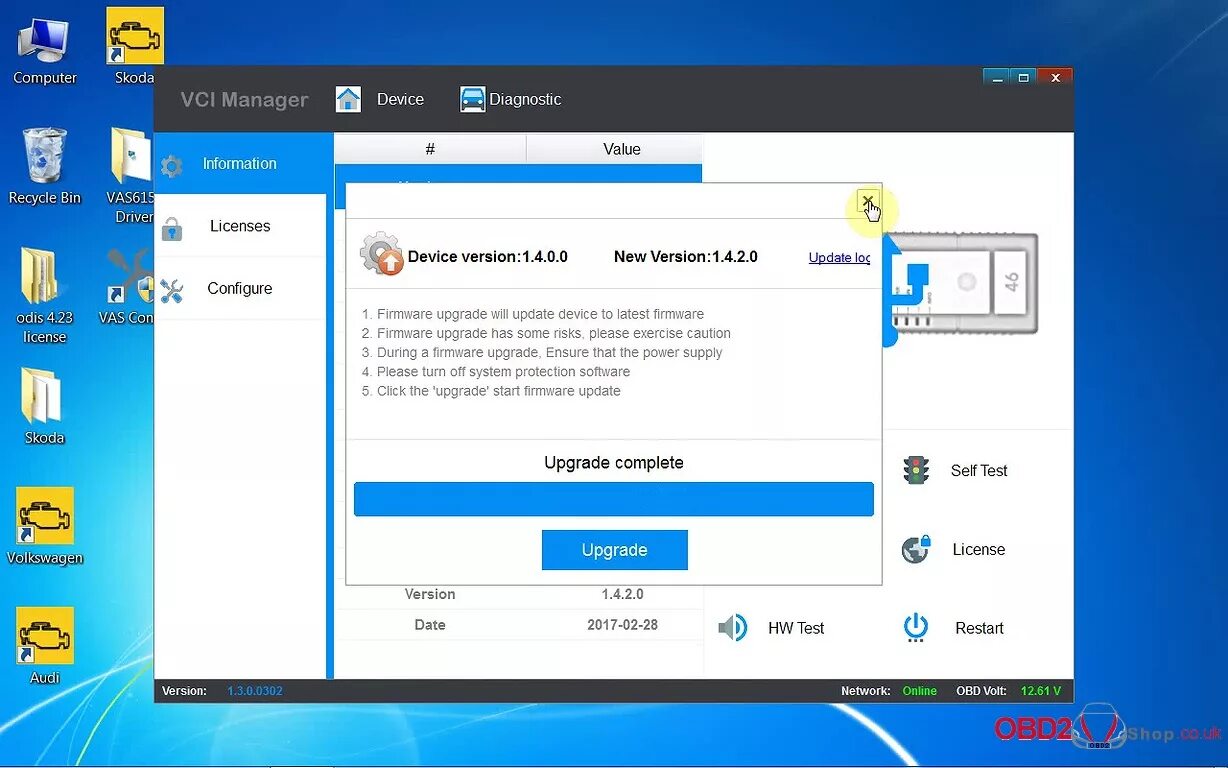Click 'Device version:1.4.0.0' text
Screen dimensions: 1228x768
pyautogui.click(x=488, y=257)
